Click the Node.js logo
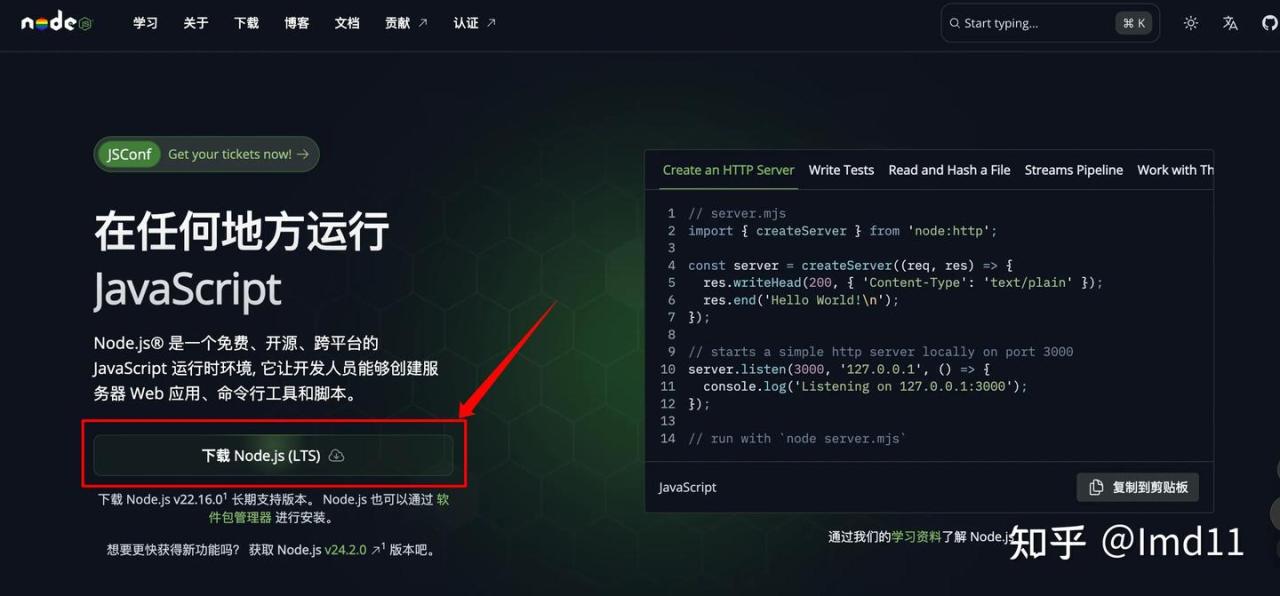1280x596 pixels. click(57, 22)
